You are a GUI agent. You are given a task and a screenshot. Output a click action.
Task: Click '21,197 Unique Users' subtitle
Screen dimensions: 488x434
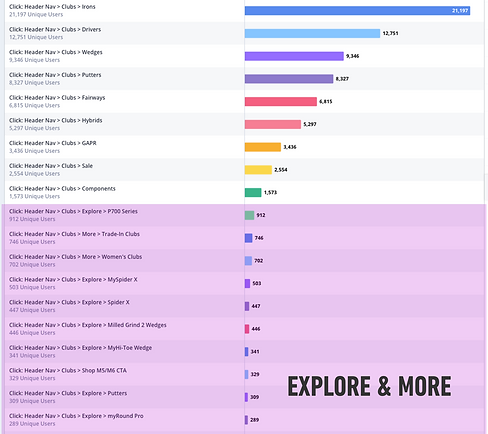36,15
